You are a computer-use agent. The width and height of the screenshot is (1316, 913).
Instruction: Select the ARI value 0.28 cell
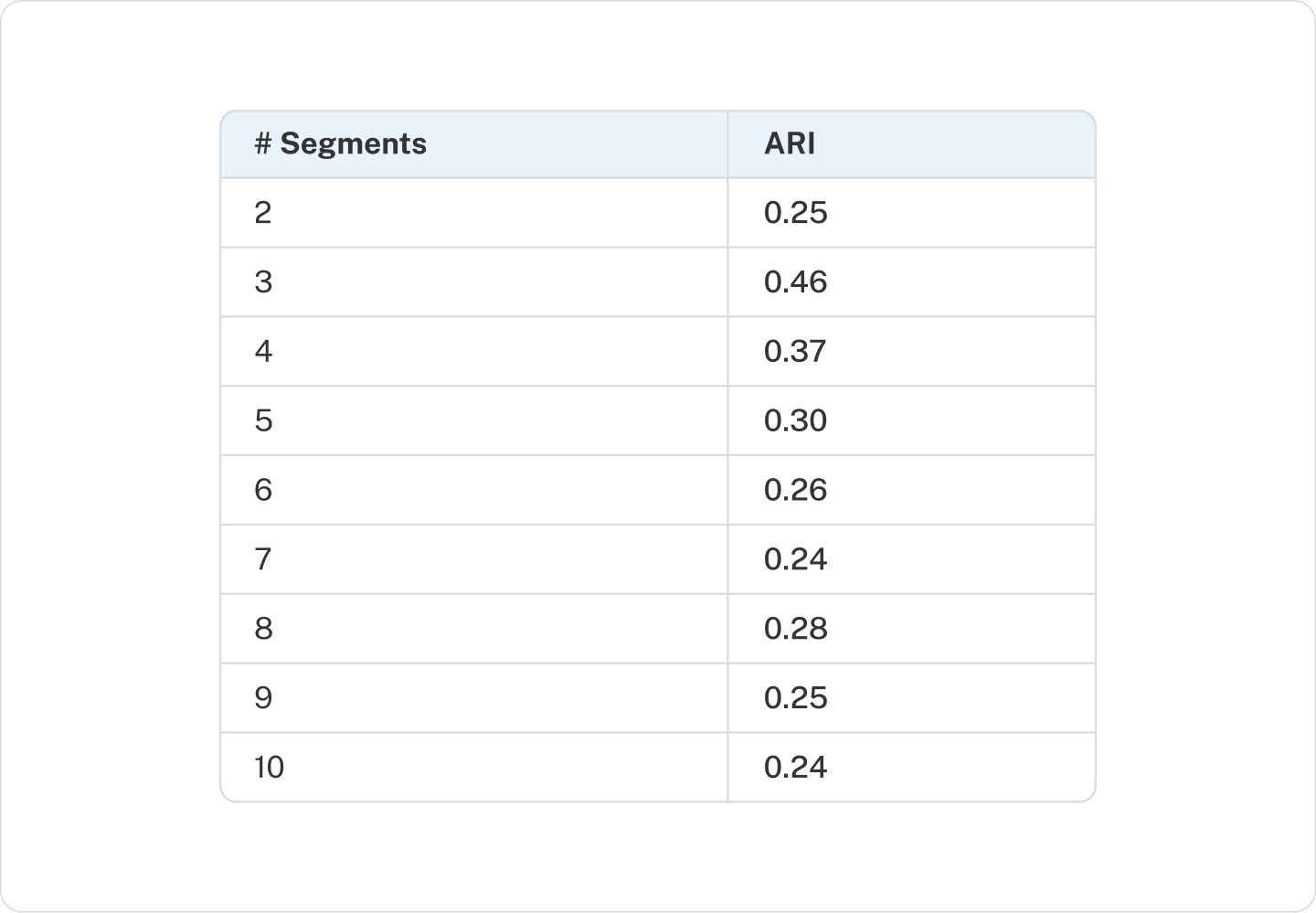click(x=795, y=629)
